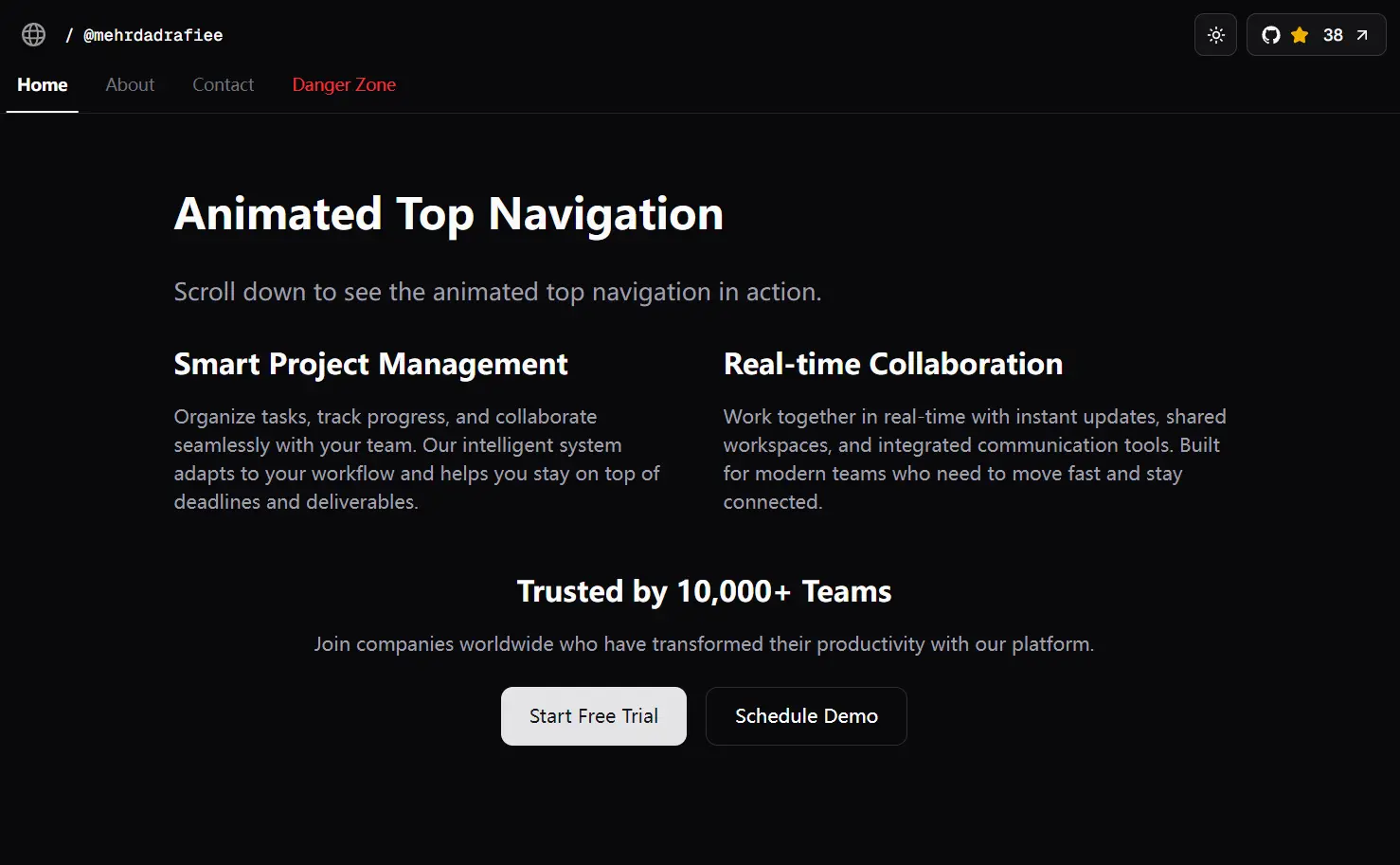The height and width of the screenshot is (865, 1400).
Task: Click the globe logo icon
Action: [34, 35]
